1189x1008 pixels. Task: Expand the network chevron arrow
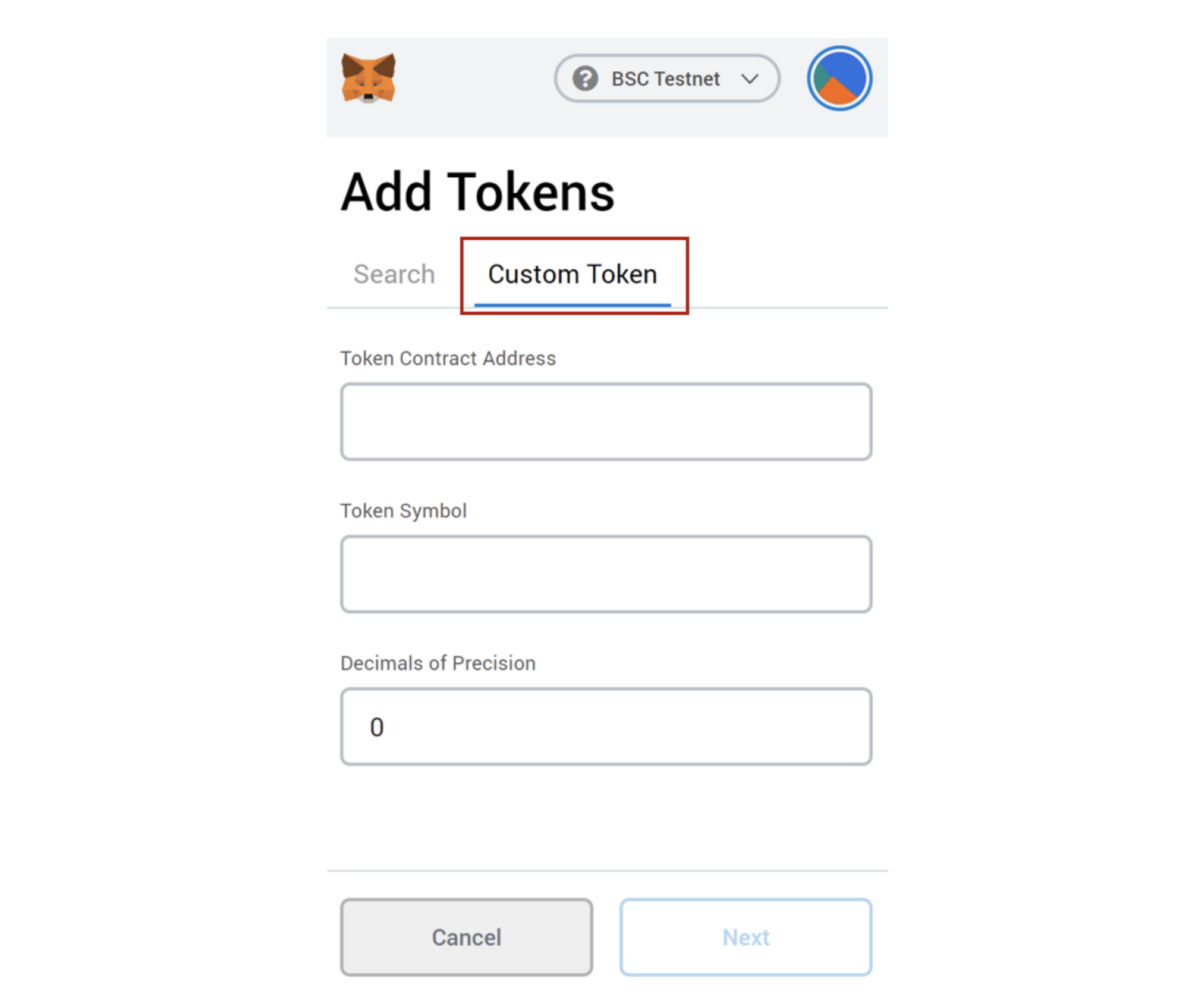[750, 78]
